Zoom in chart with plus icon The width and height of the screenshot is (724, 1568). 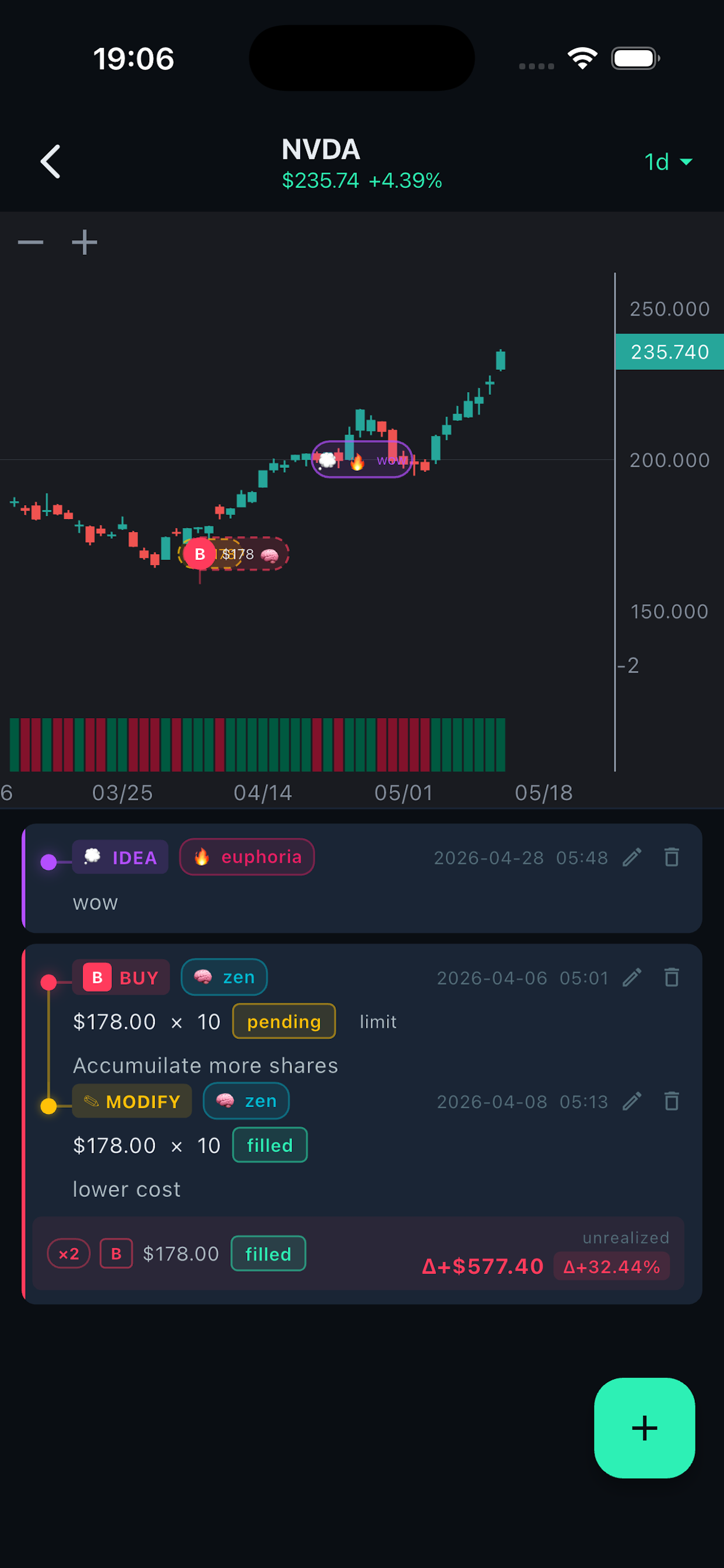[85, 242]
